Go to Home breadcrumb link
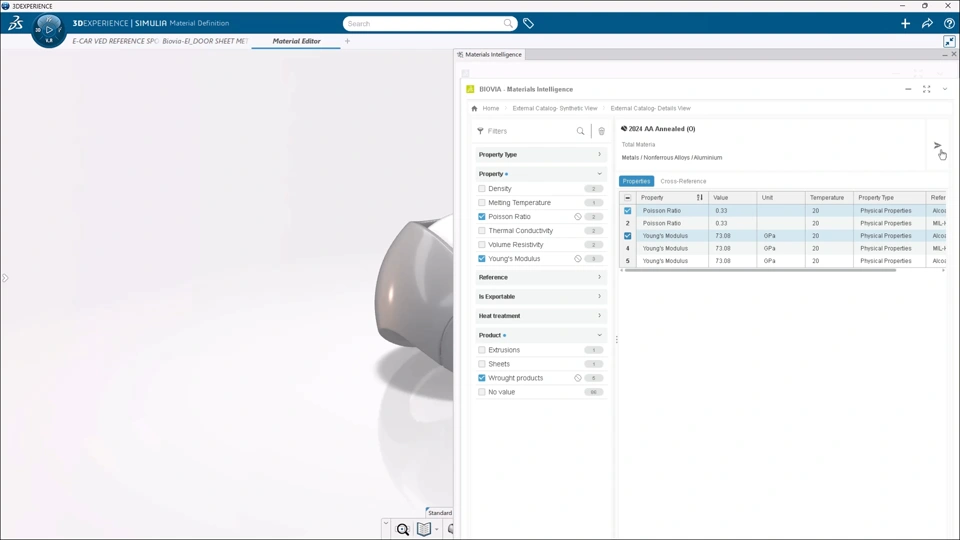The image size is (960, 540). pyautogui.click(x=490, y=108)
